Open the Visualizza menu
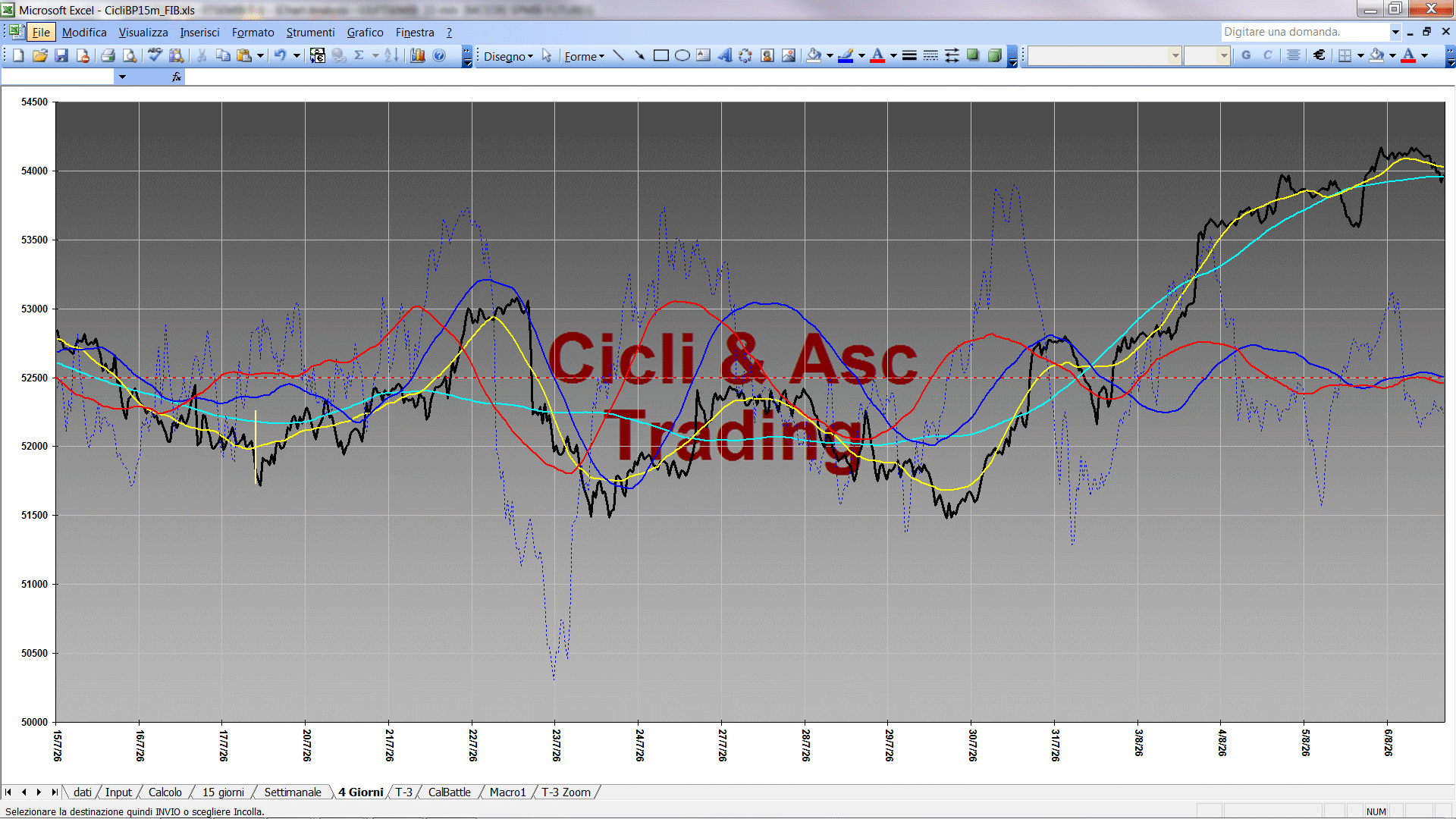The height and width of the screenshot is (819, 1456). click(143, 32)
